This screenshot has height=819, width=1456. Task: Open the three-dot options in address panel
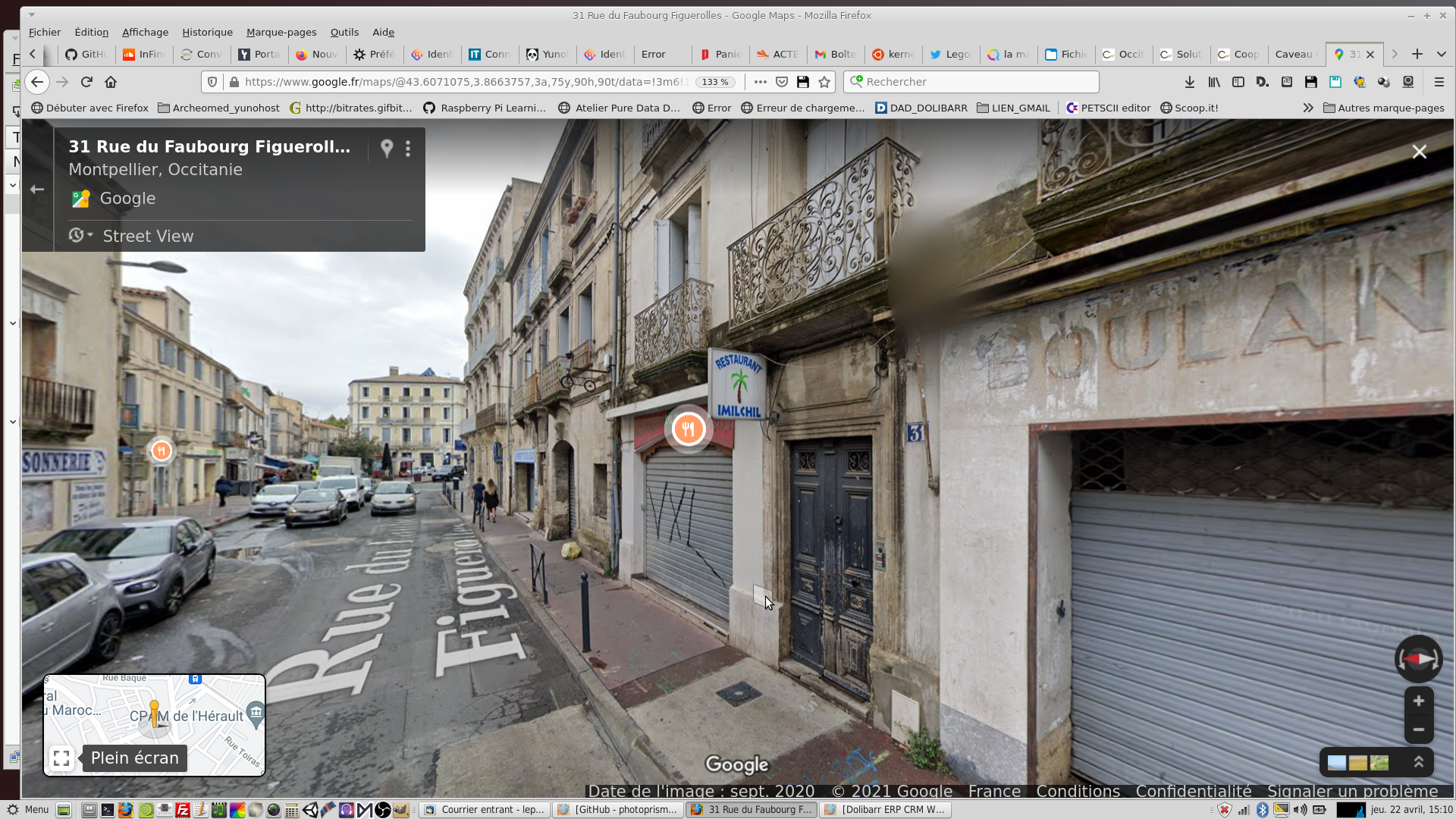408,149
